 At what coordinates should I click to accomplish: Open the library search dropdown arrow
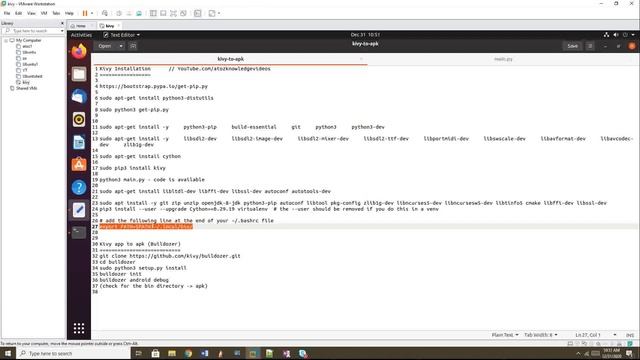click(62, 31)
